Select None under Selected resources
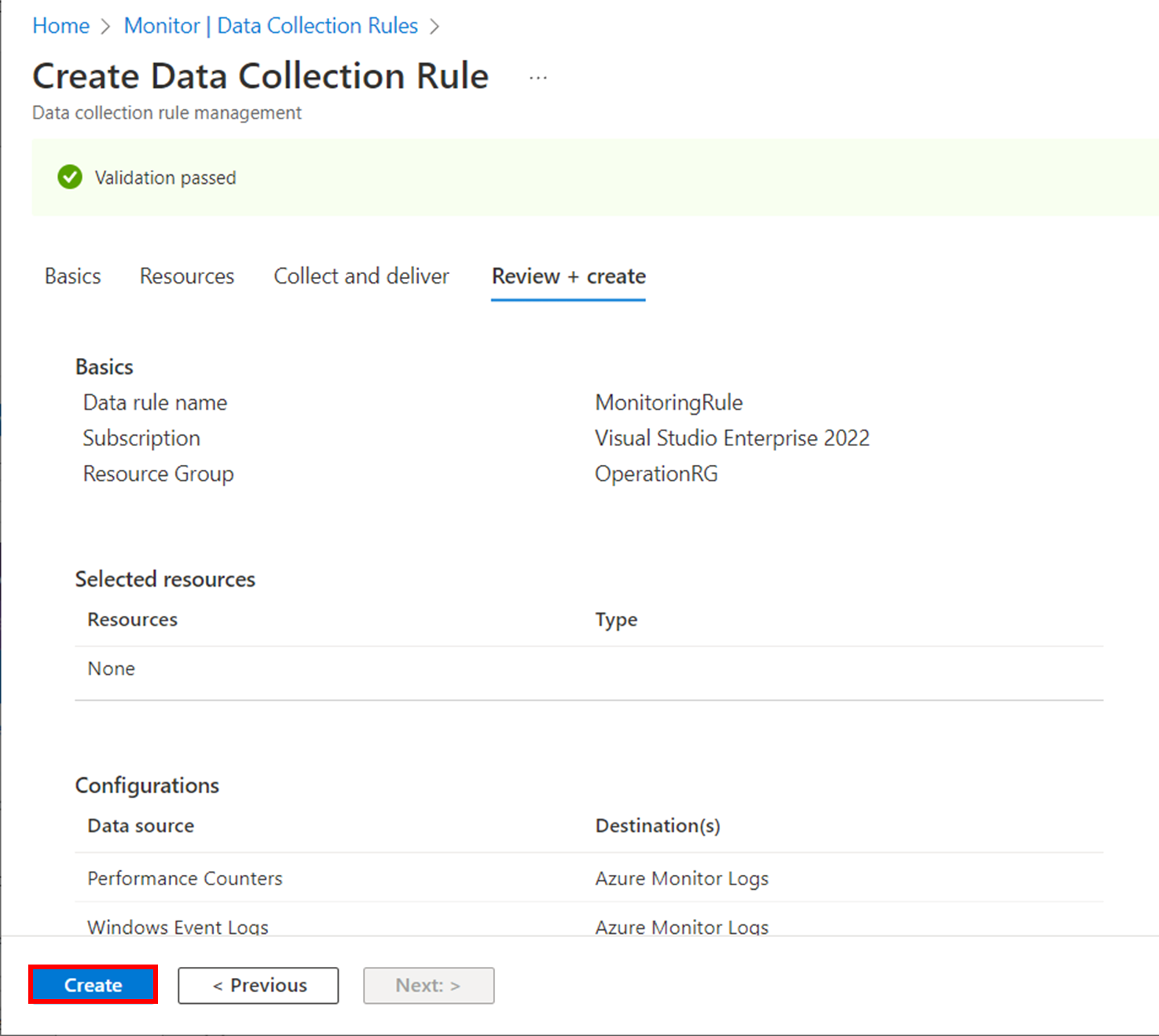The width and height of the screenshot is (1159, 1036). pyautogui.click(x=111, y=668)
